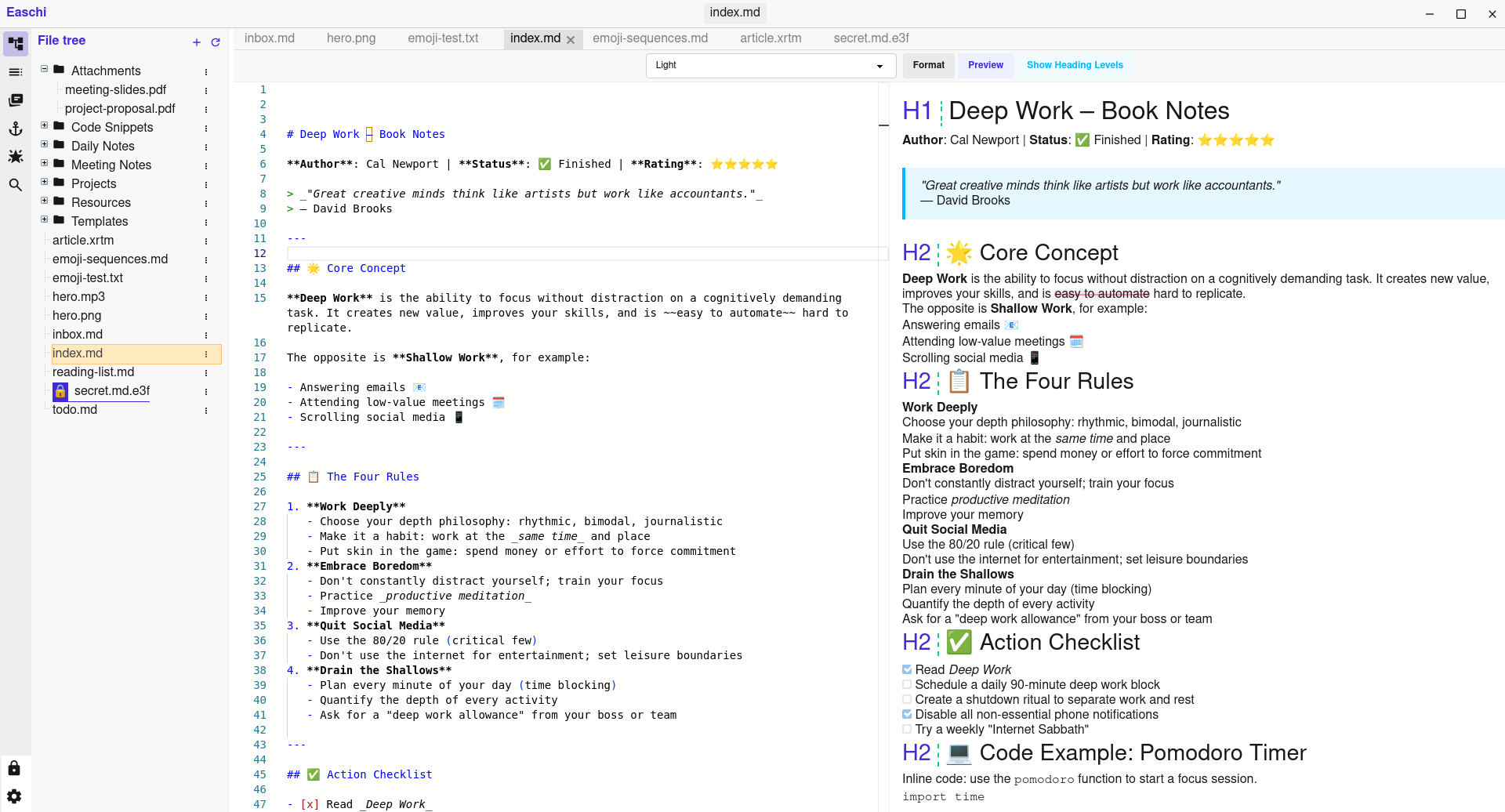
Task: Add new file with plus icon
Action: pos(197,42)
